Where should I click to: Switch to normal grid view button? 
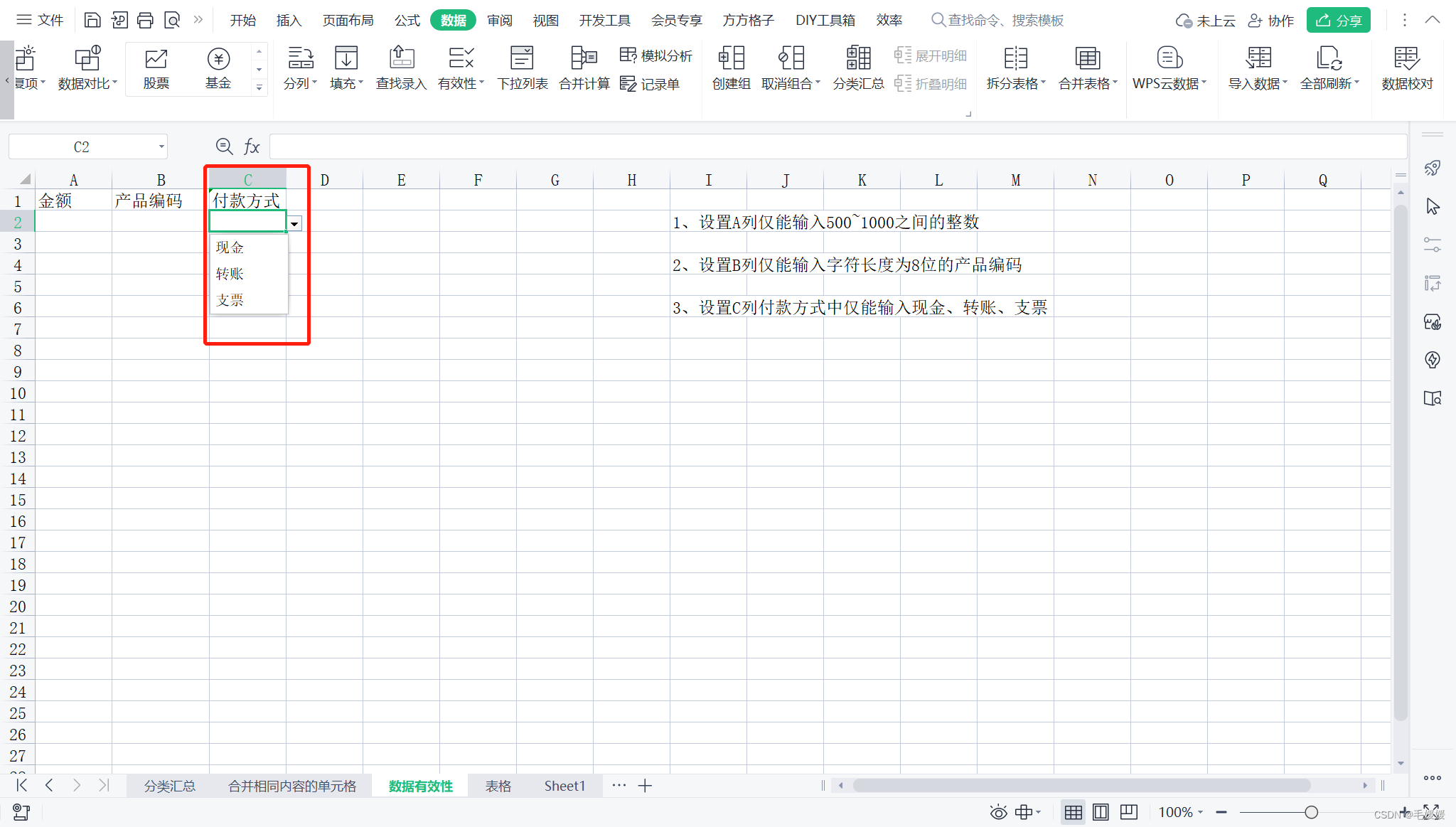click(1073, 812)
